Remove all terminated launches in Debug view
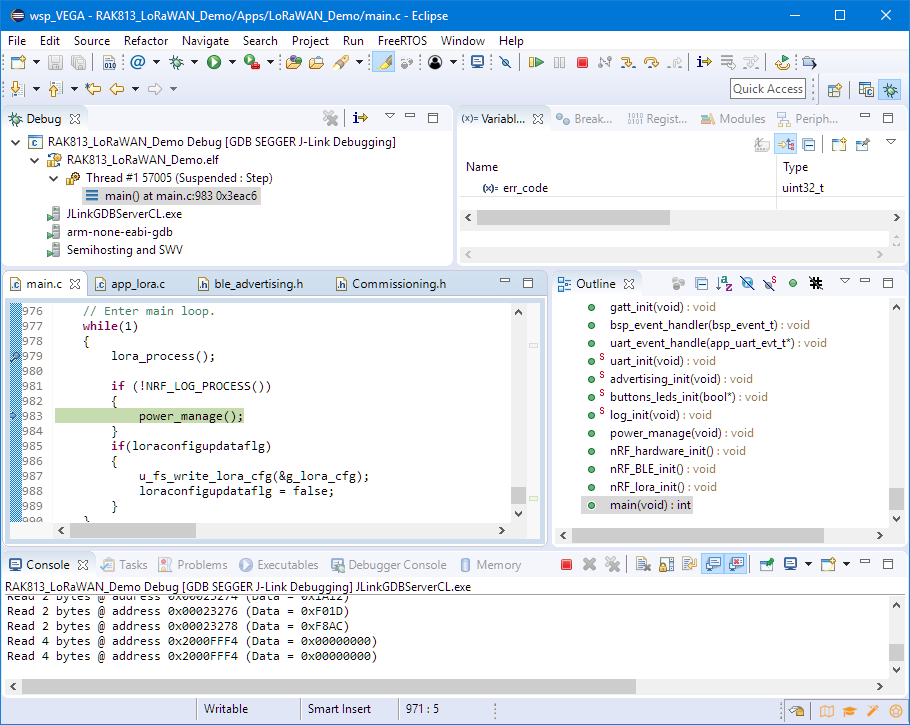Screen dimensions: 910x725 (x=330, y=119)
